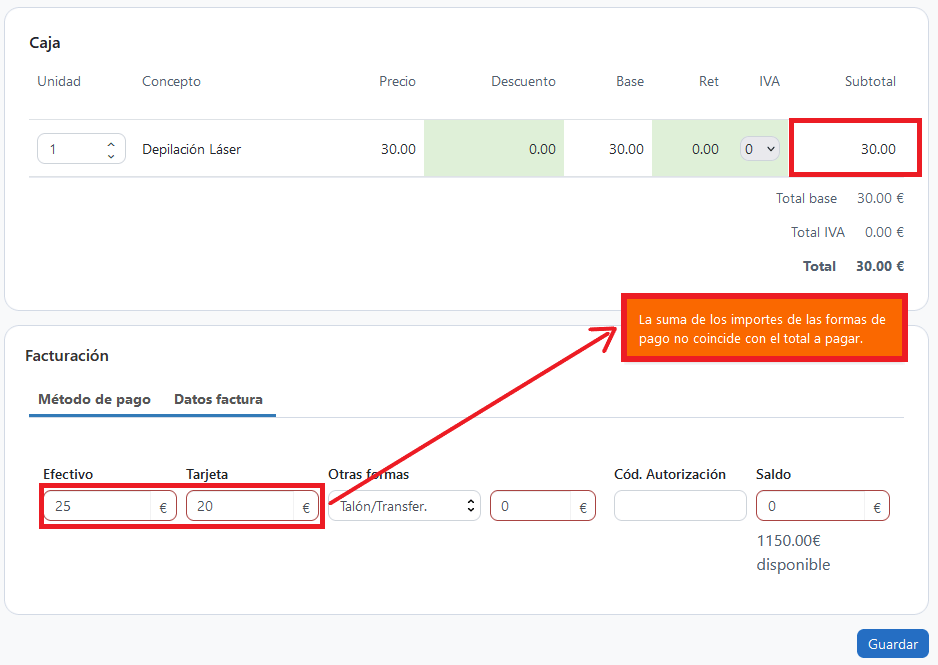This screenshot has width=938, height=665.
Task: Focus the Efectivo amount field
Action: (98, 506)
